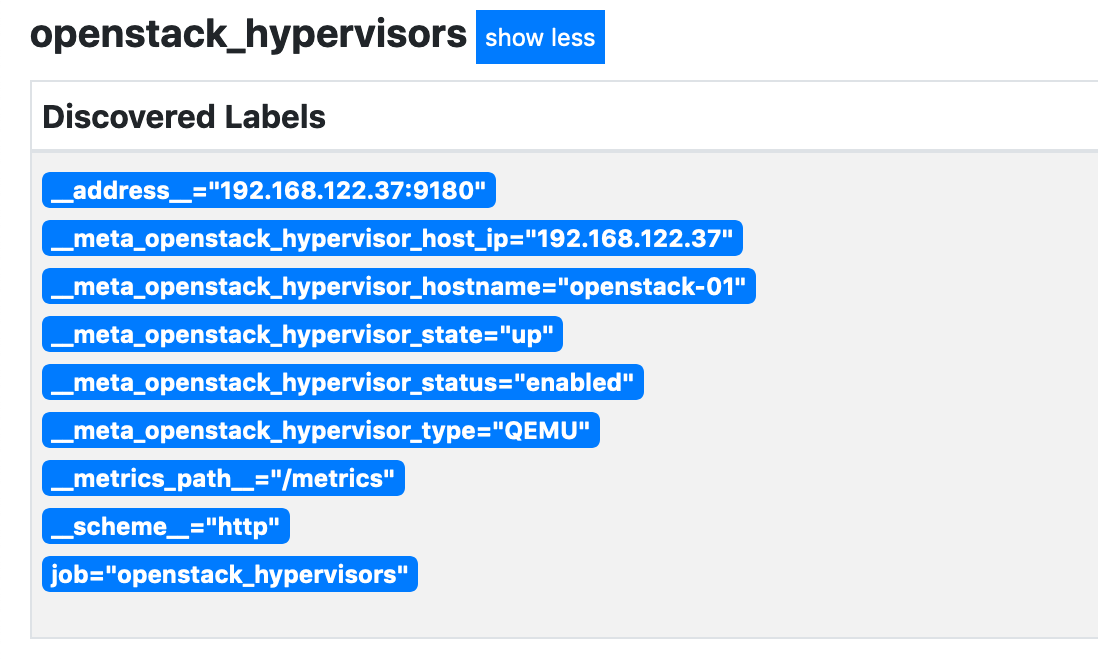Click the hypervisor_state up label
Image resolution: width=1098 pixels, height=660 pixels.
(301, 334)
